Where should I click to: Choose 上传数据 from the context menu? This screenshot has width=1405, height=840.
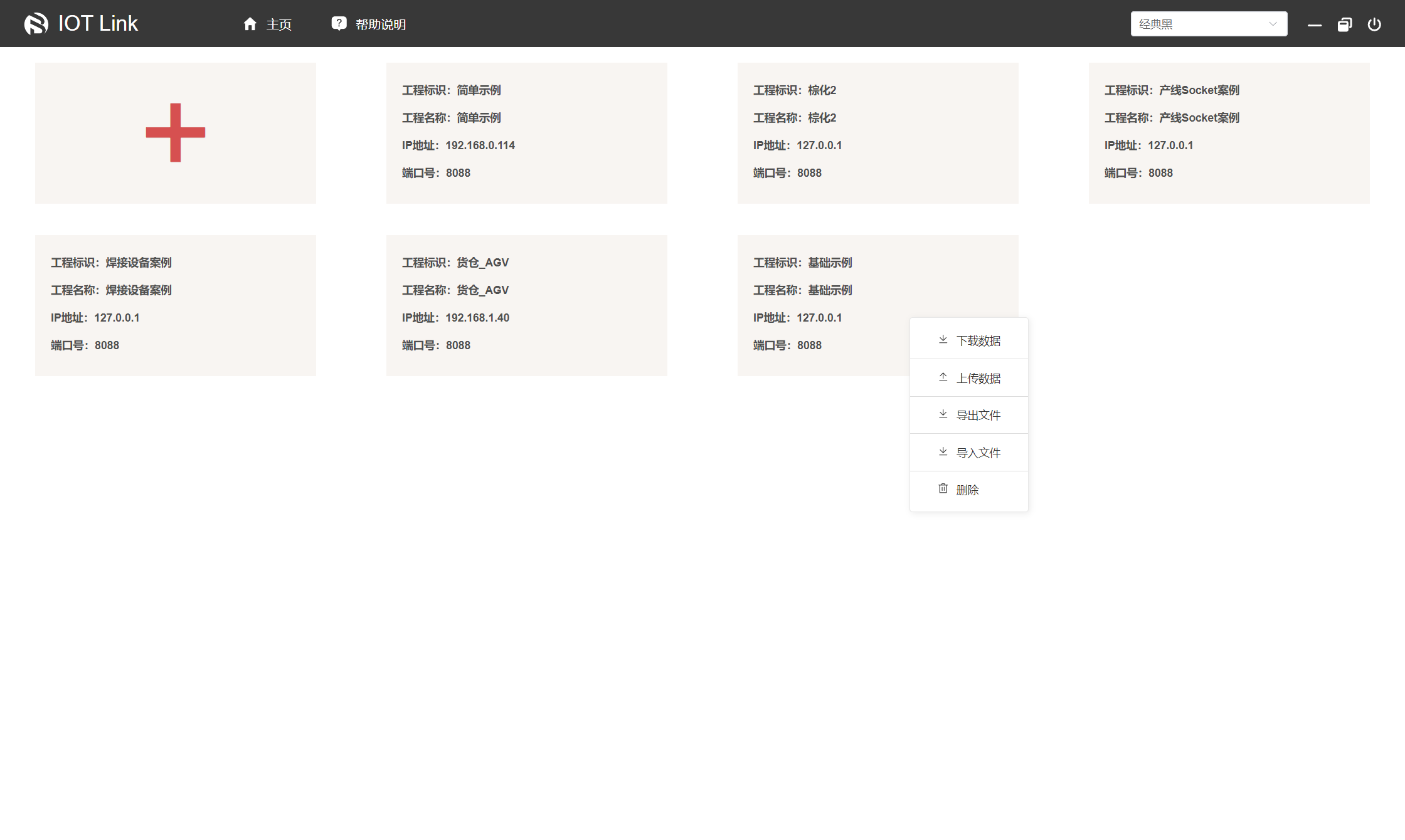969,378
